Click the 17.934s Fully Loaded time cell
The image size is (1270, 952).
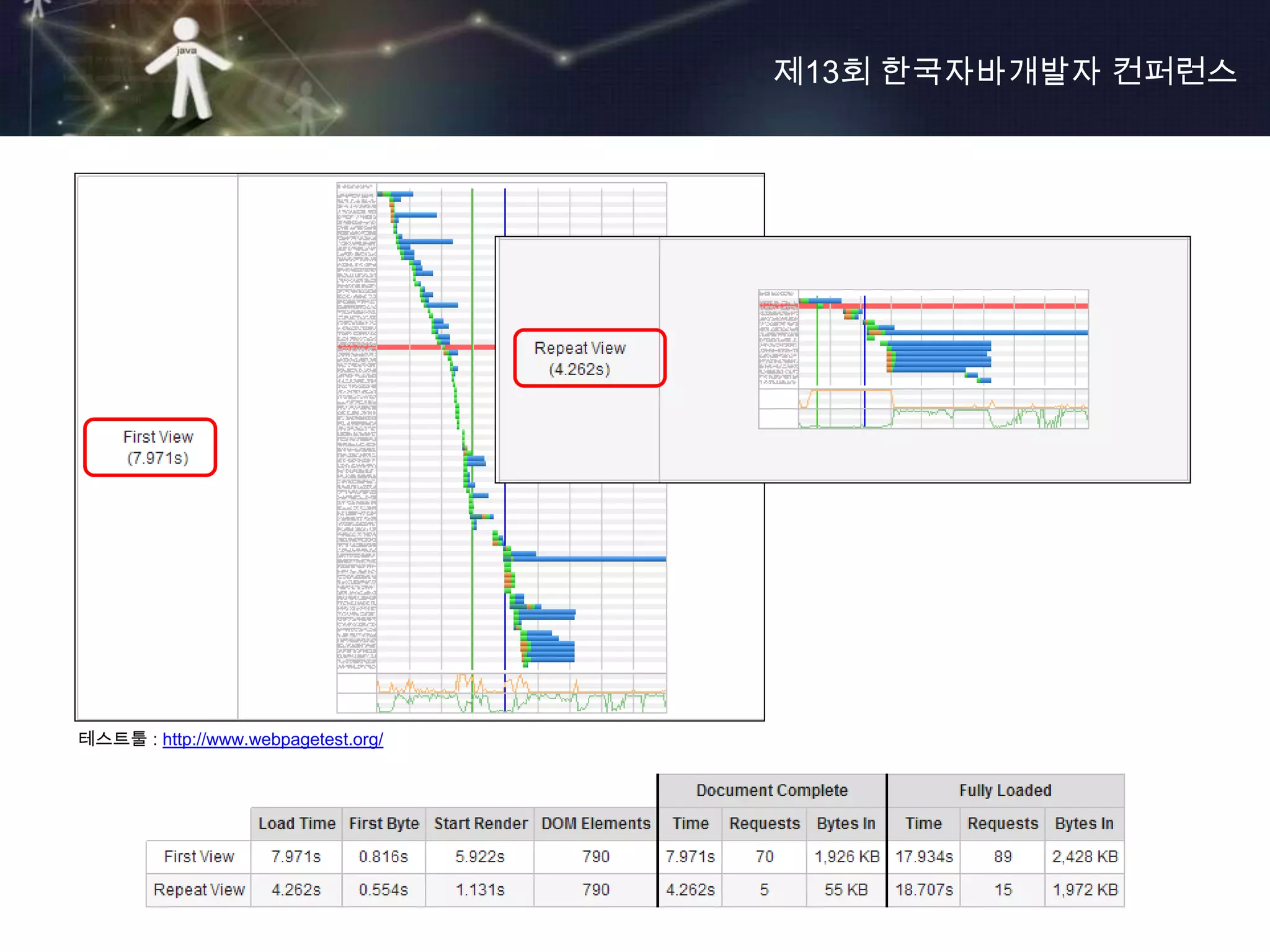pyautogui.click(x=924, y=857)
